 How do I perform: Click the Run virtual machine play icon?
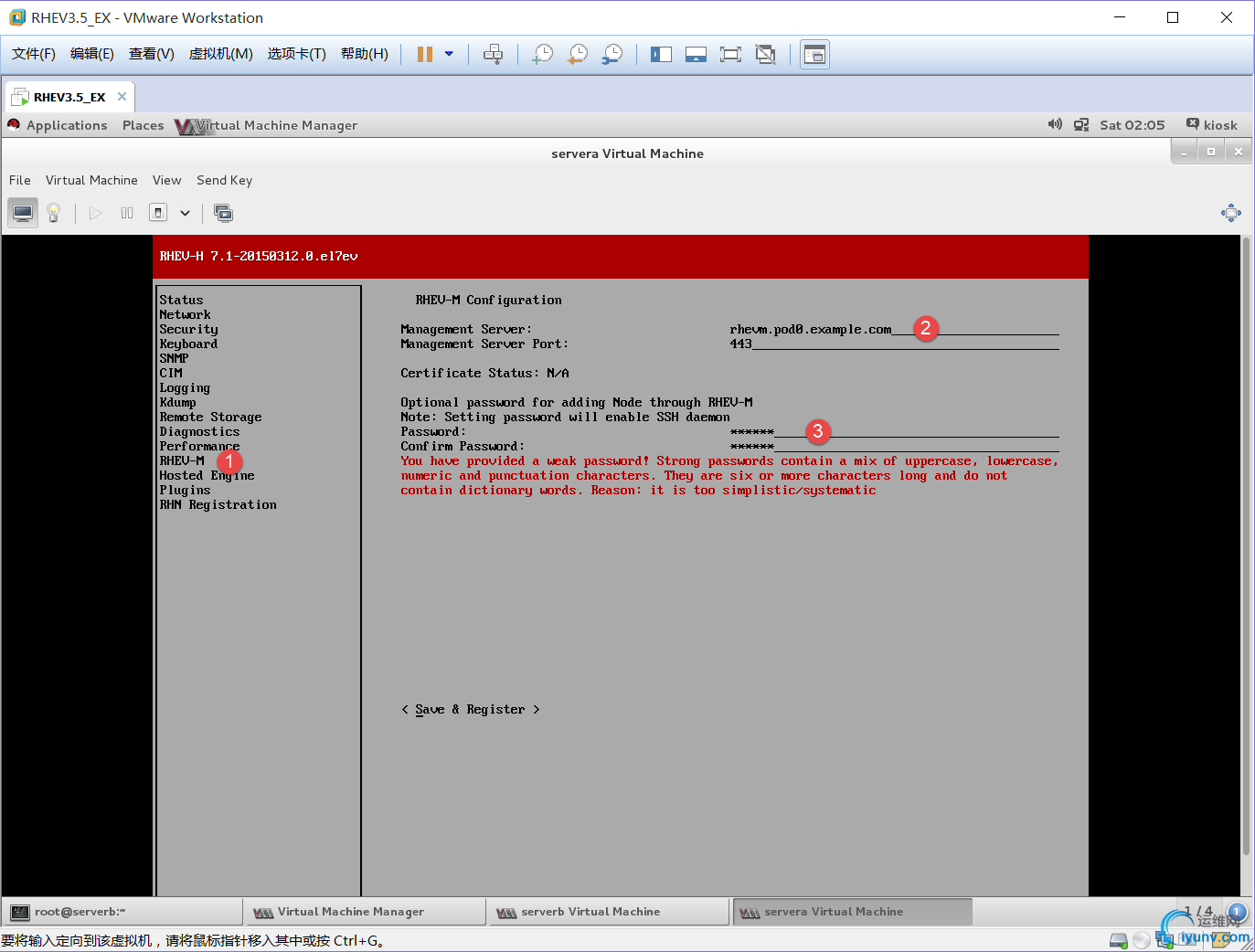[95, 213]
